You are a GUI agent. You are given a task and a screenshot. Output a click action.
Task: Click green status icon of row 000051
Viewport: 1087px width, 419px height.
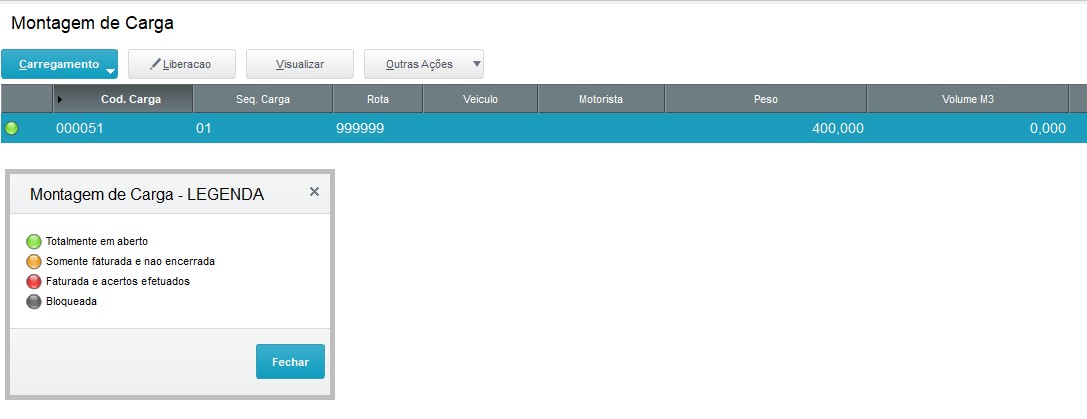12,128
